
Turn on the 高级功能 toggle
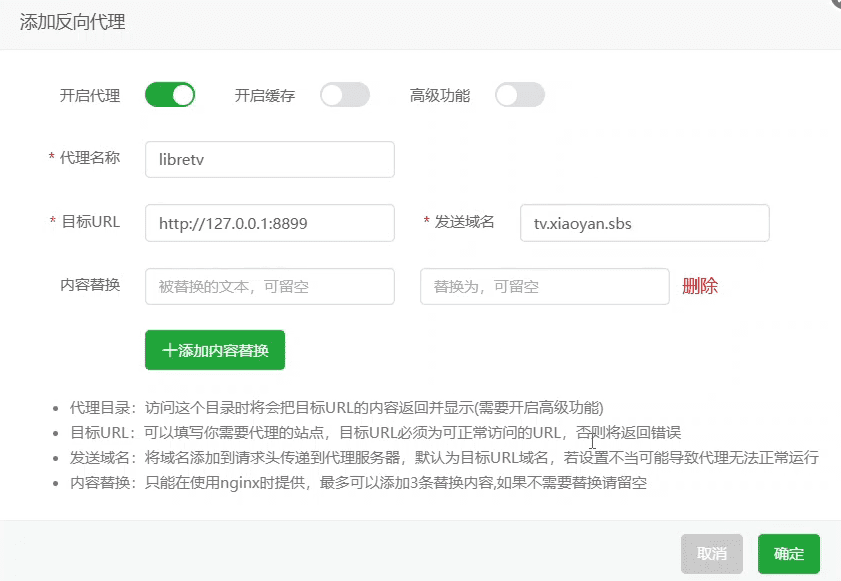tap(519, 95)
